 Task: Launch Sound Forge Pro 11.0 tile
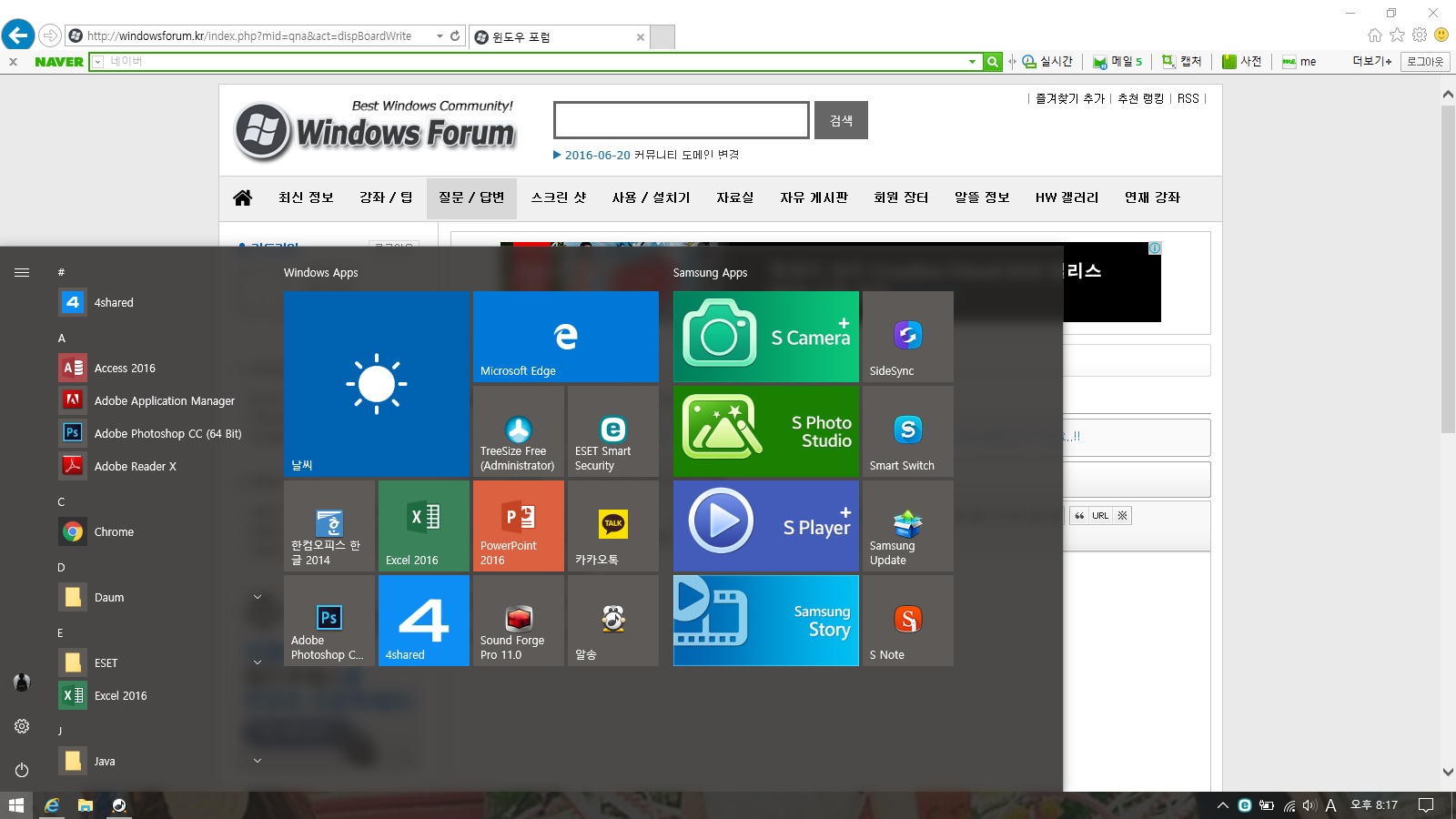coord(518,621)
